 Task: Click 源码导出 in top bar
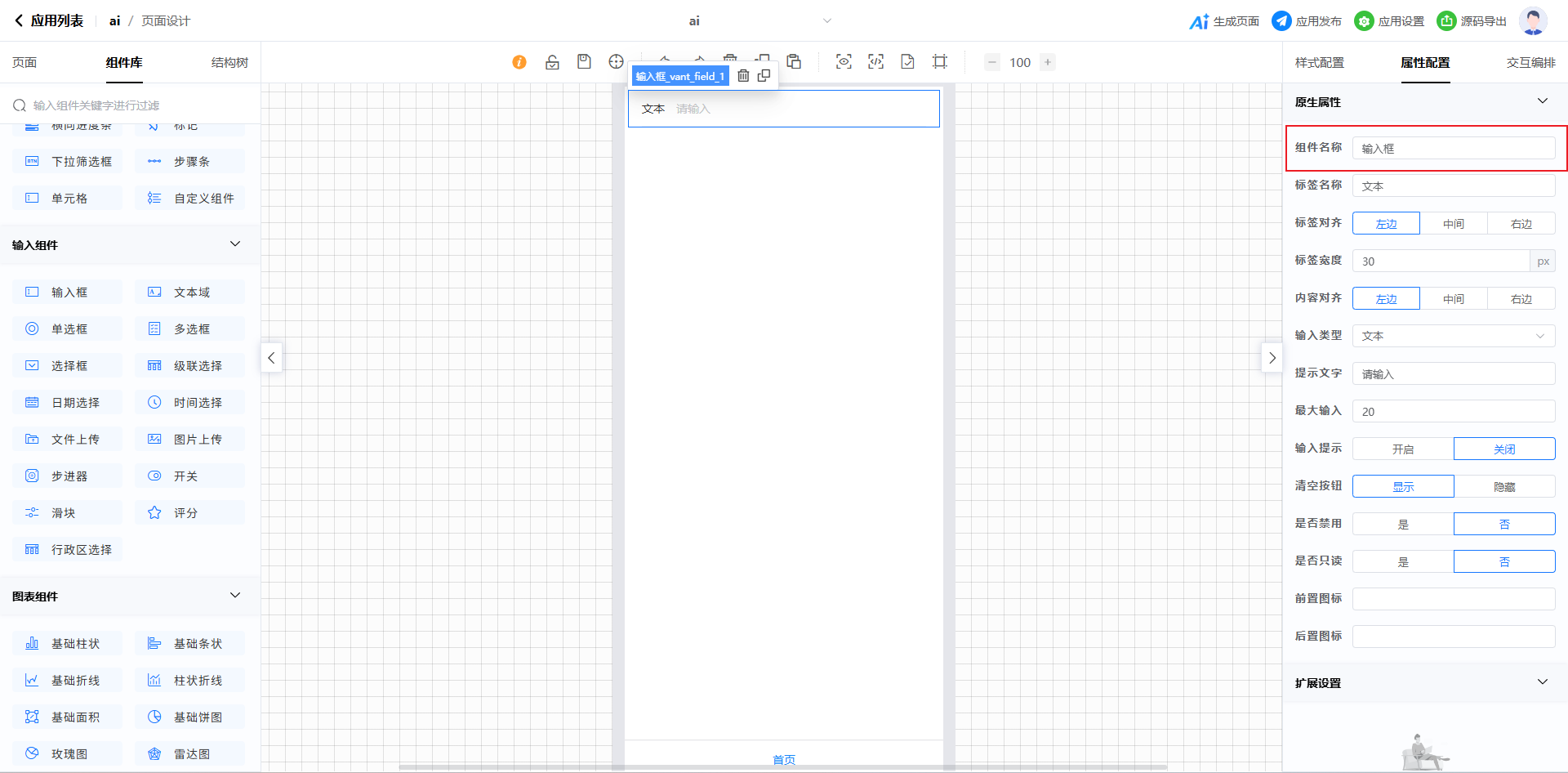[x=1472, y=21]
